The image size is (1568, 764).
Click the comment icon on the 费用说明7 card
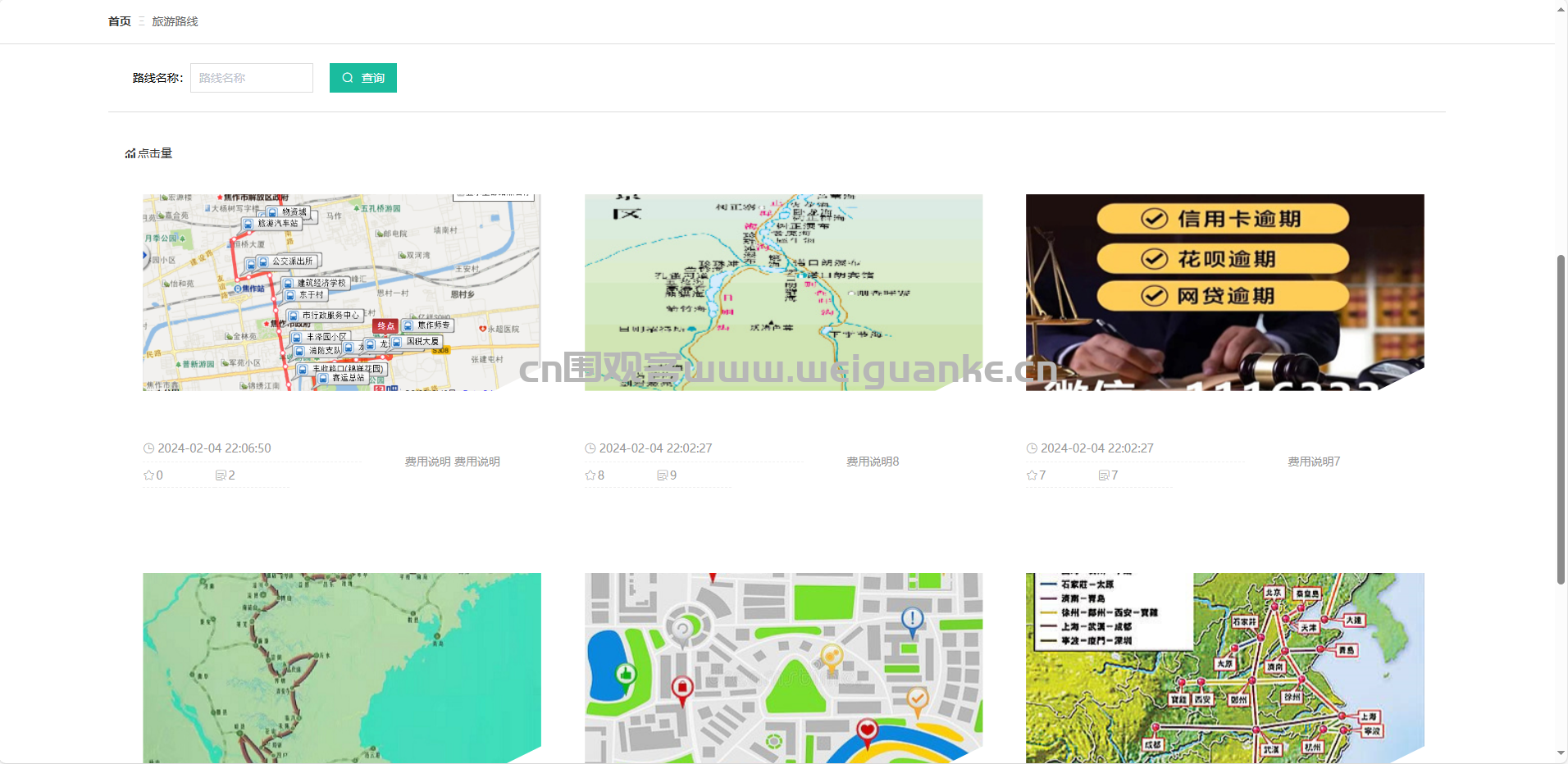pos(1104,475)
